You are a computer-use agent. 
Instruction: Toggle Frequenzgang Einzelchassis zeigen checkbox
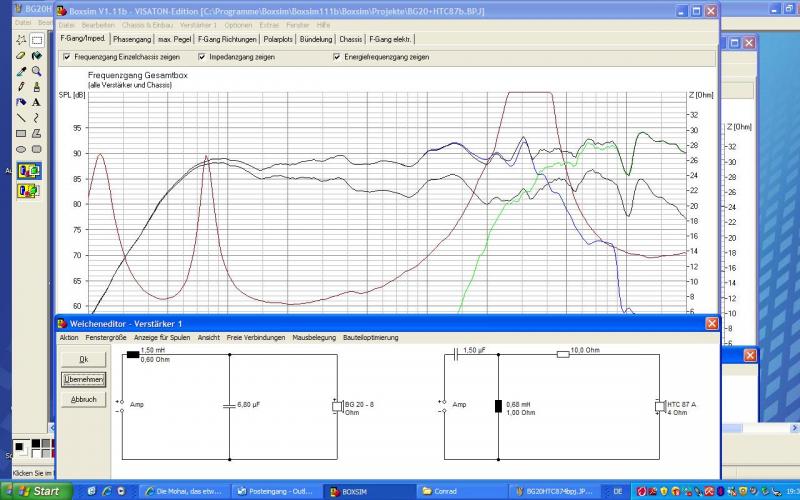[67, 57]
